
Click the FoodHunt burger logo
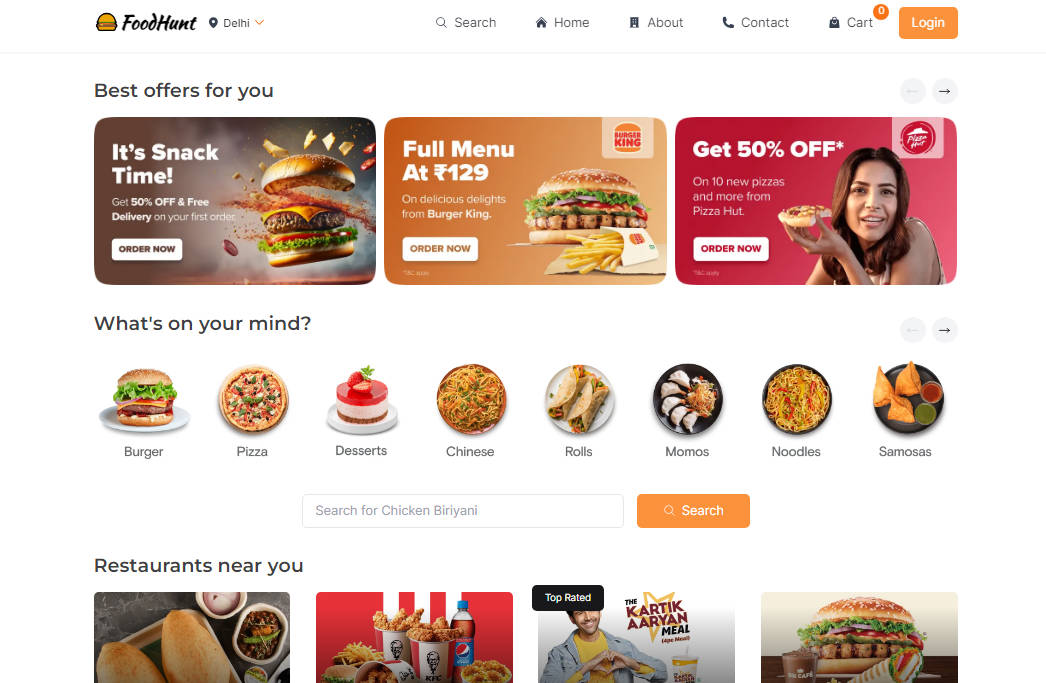coord(106,23)
